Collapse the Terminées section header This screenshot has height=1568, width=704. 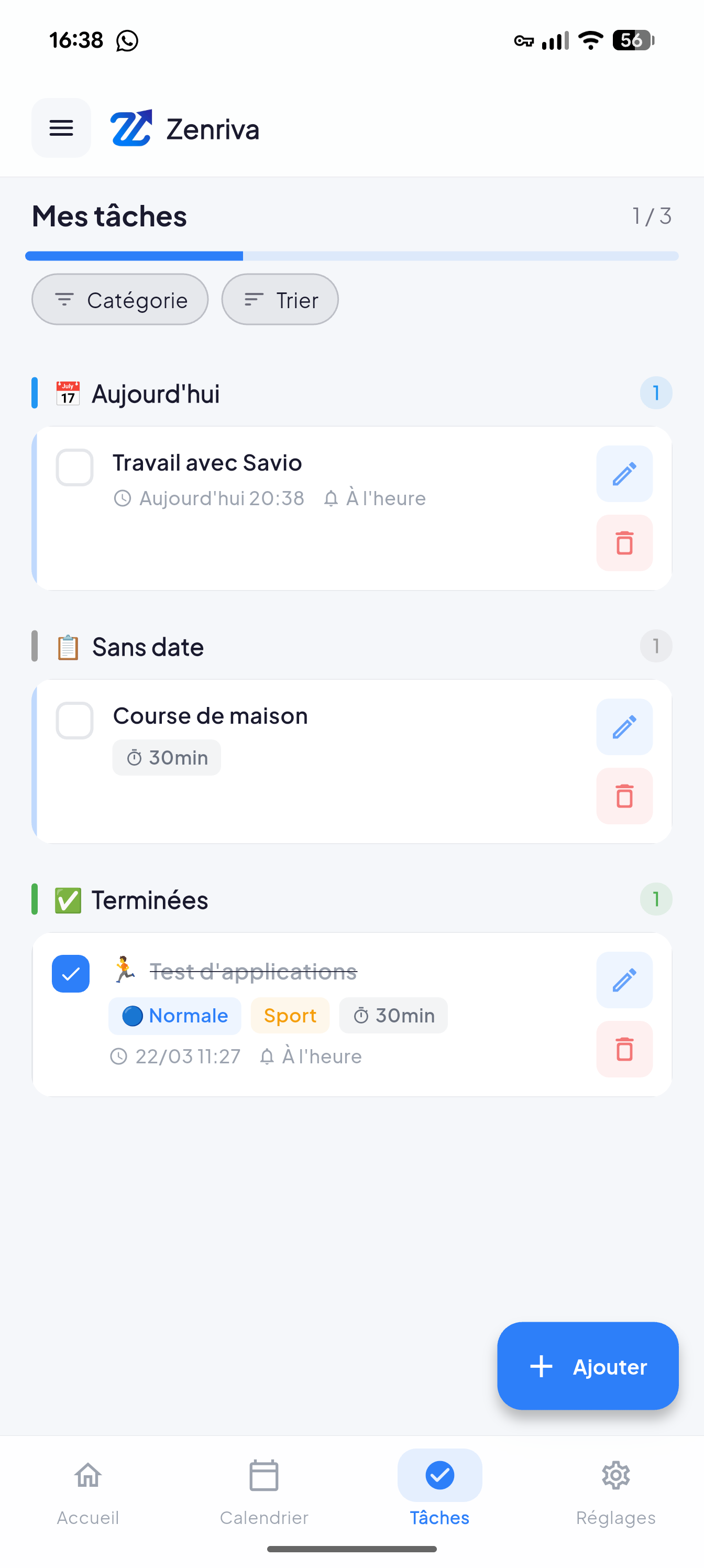click(150, 900)
